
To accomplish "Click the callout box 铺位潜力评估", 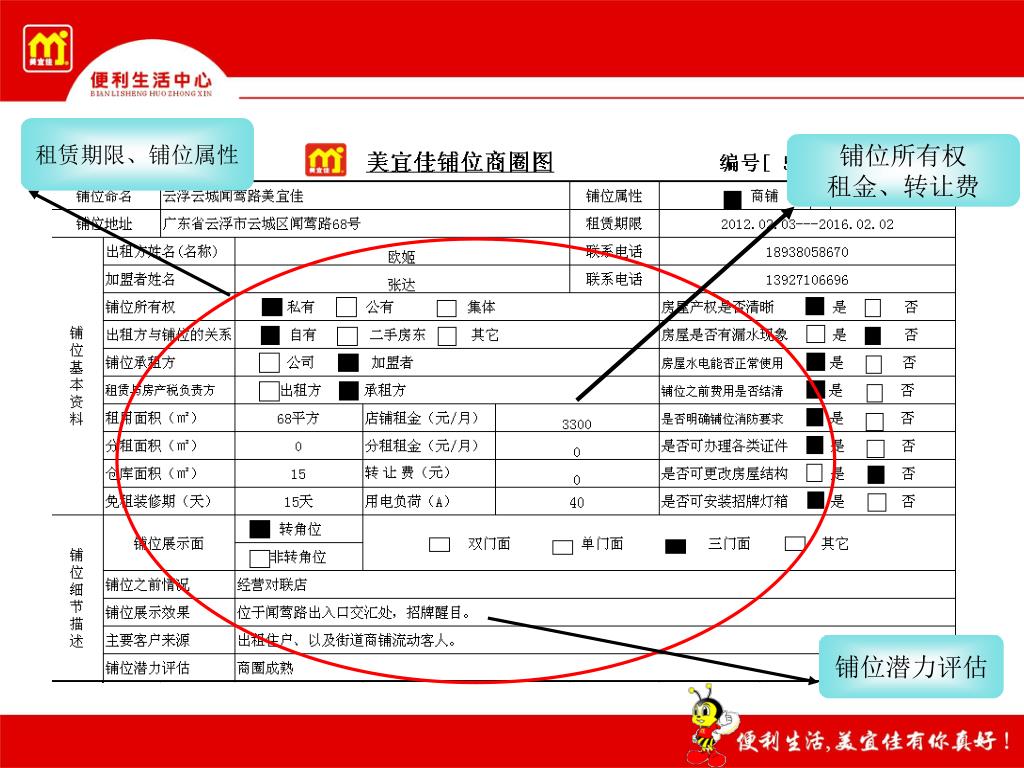I will point(911,666).
